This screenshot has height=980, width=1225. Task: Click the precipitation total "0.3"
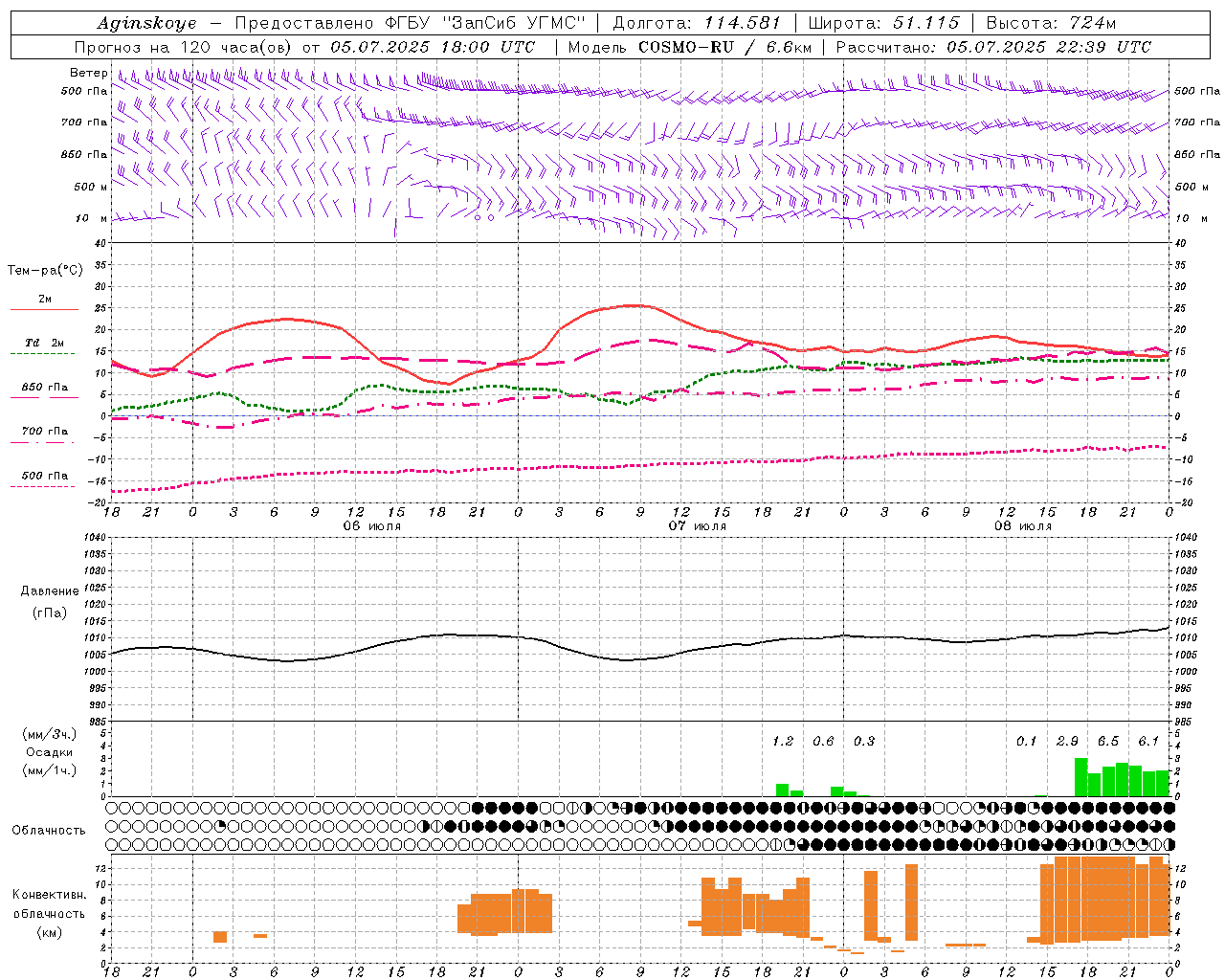tap(864, 742)
